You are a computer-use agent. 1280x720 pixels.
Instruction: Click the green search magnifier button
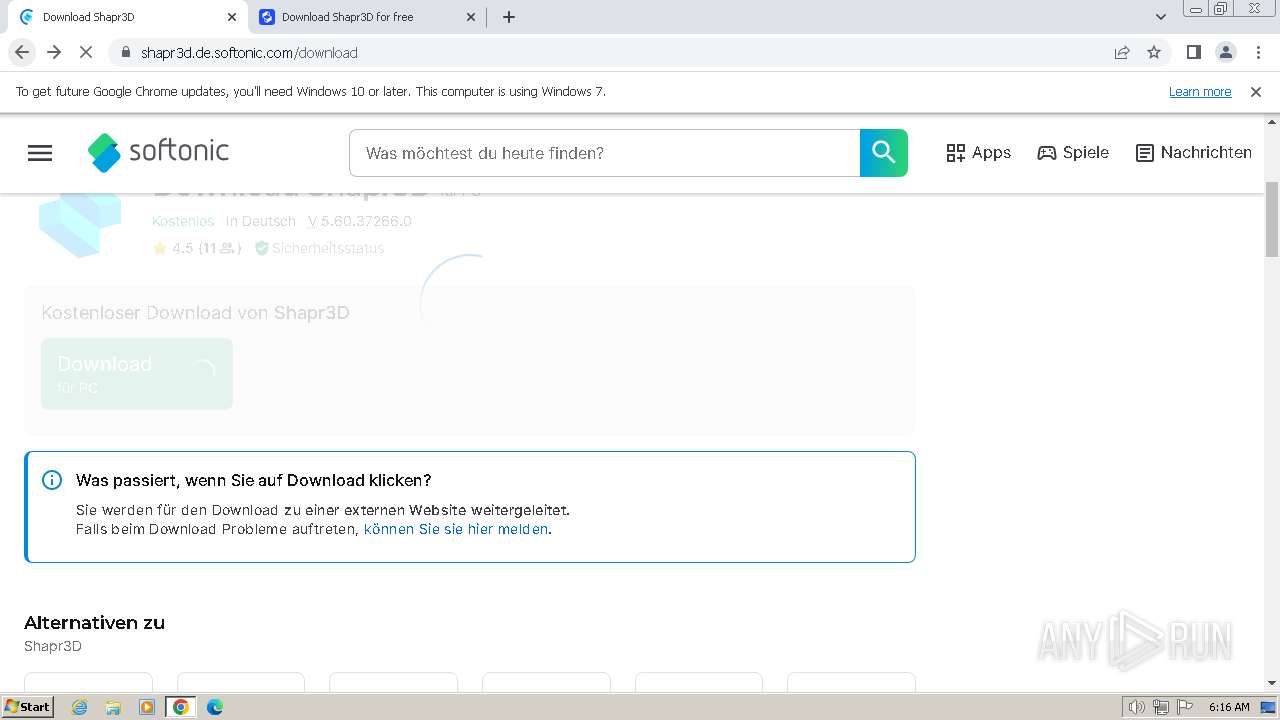884,153
